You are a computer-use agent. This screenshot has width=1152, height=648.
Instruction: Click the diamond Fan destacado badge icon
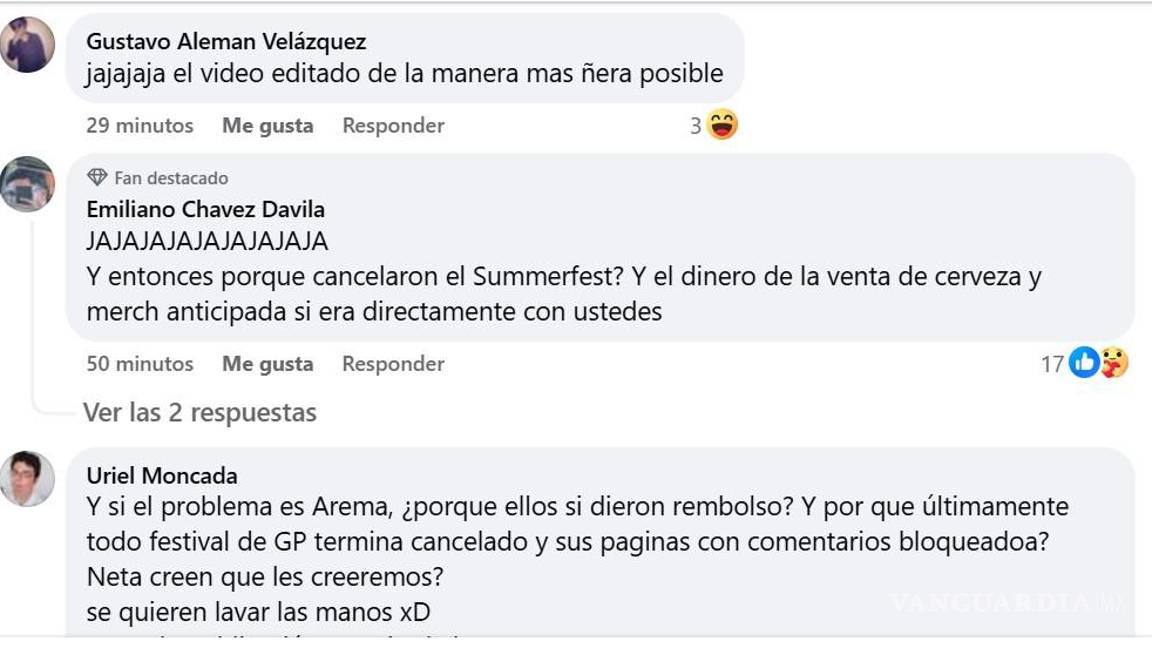coord(97,177)
